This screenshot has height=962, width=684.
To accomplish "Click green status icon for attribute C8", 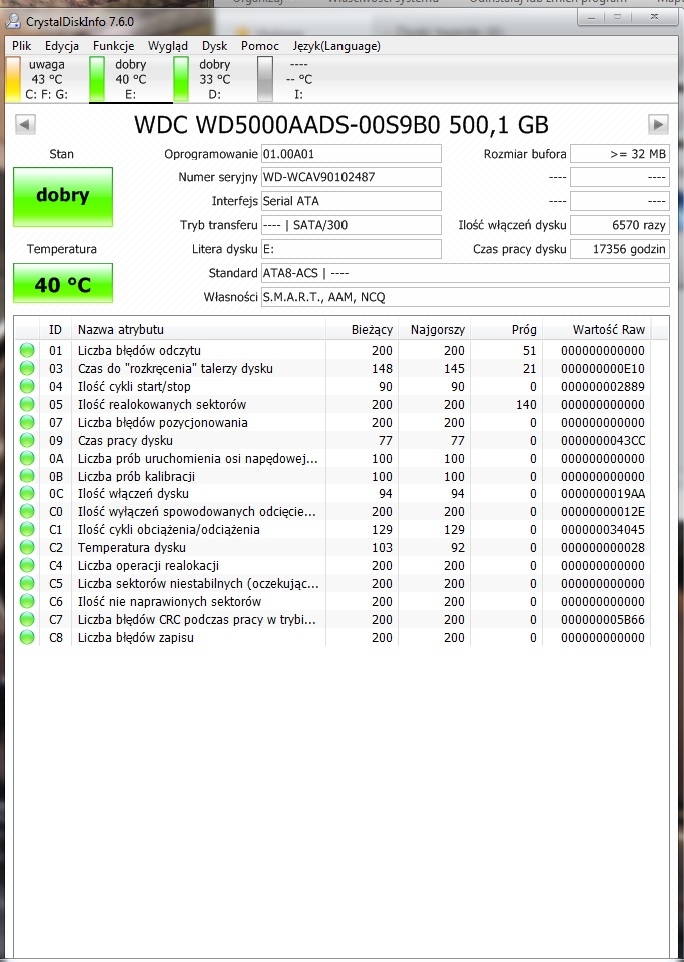I will point(27,637).
